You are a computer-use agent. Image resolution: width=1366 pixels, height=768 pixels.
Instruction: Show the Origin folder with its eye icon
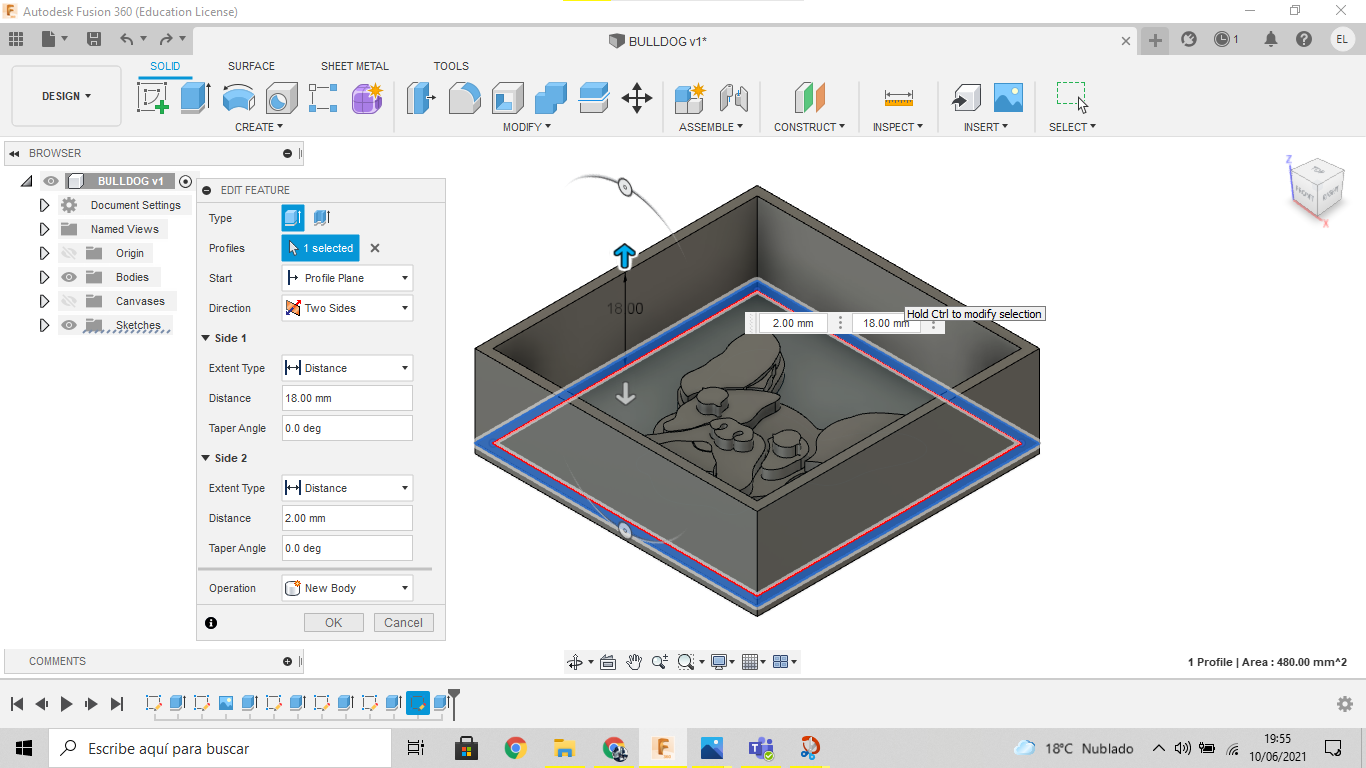click(69, 253)
